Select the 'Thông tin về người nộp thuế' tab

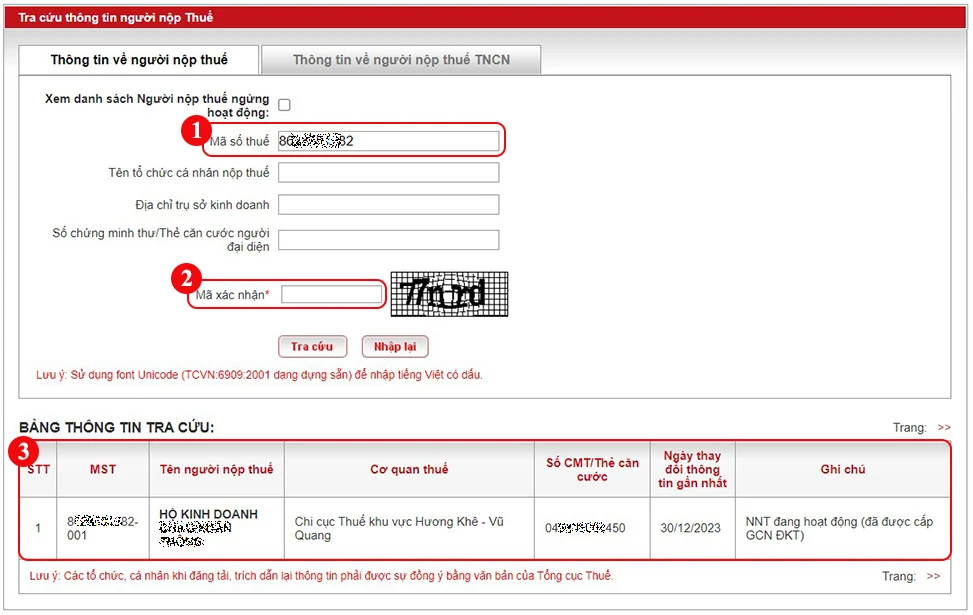point(138,59)
